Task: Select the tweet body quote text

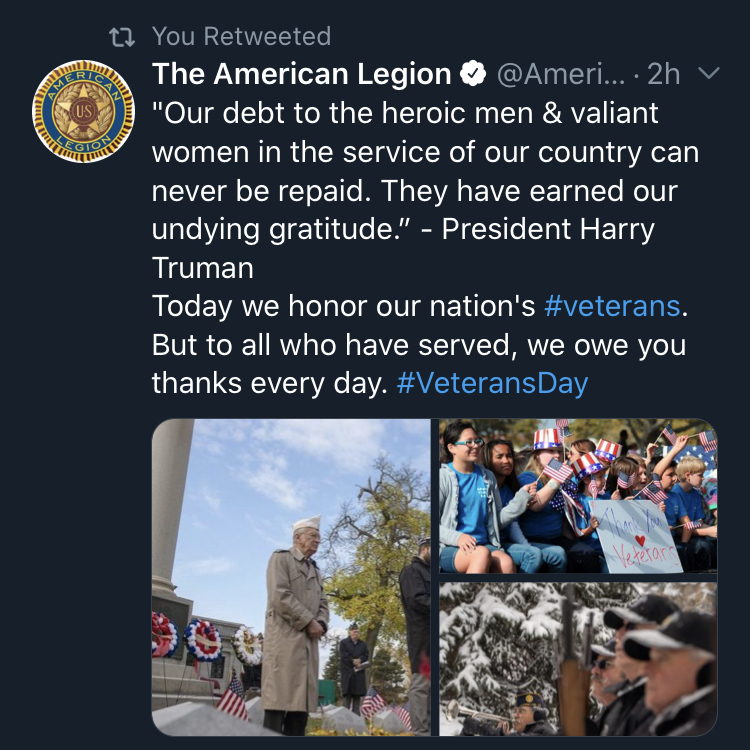Action: pyautogui.click(x=425, y=190)
